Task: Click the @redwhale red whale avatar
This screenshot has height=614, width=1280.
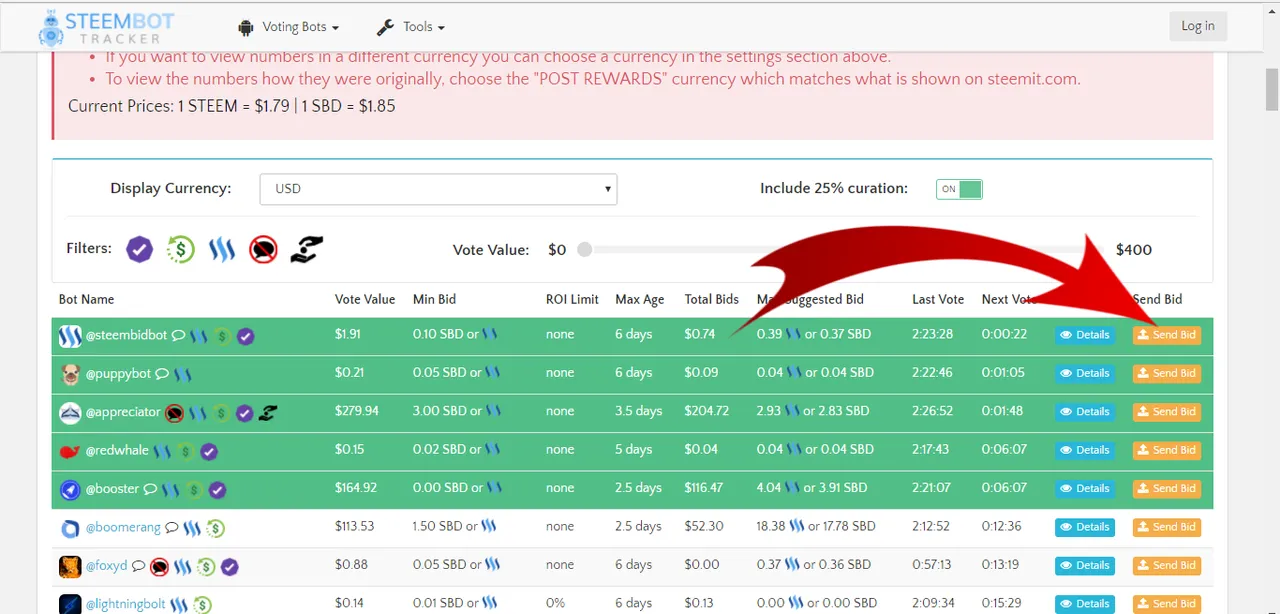Action: 70,451
